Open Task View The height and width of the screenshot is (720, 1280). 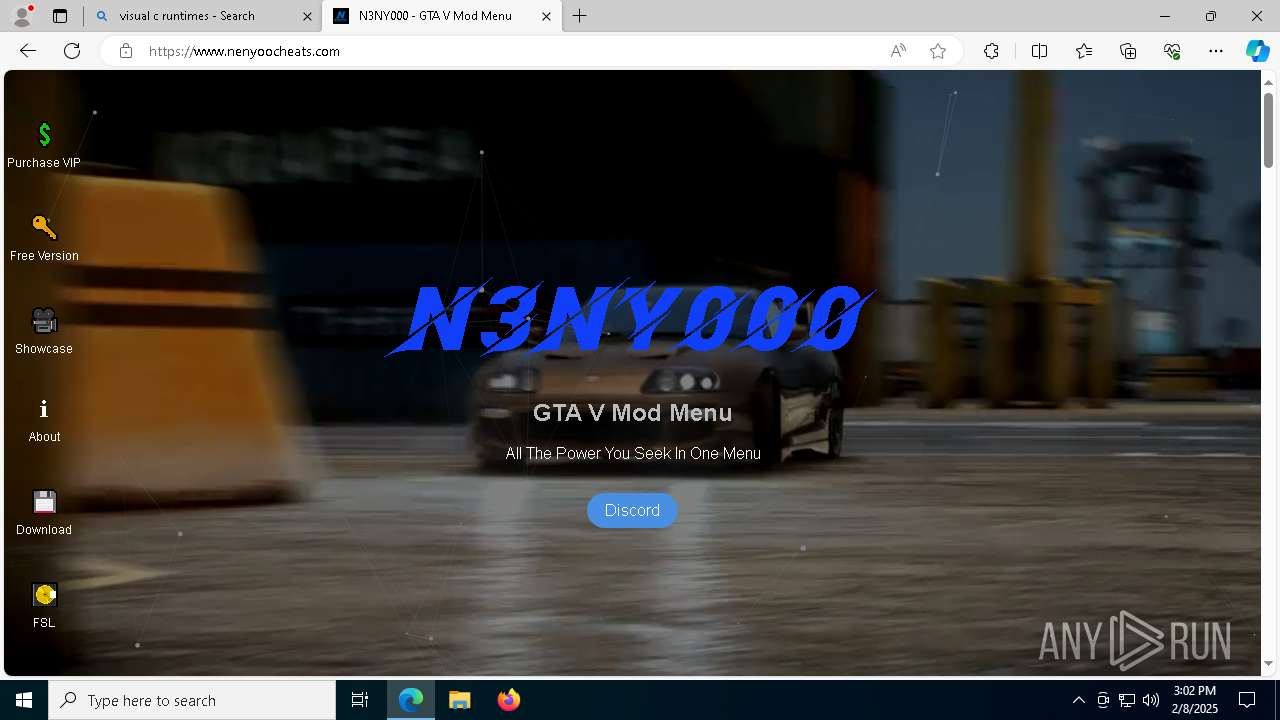coord(360,700)
